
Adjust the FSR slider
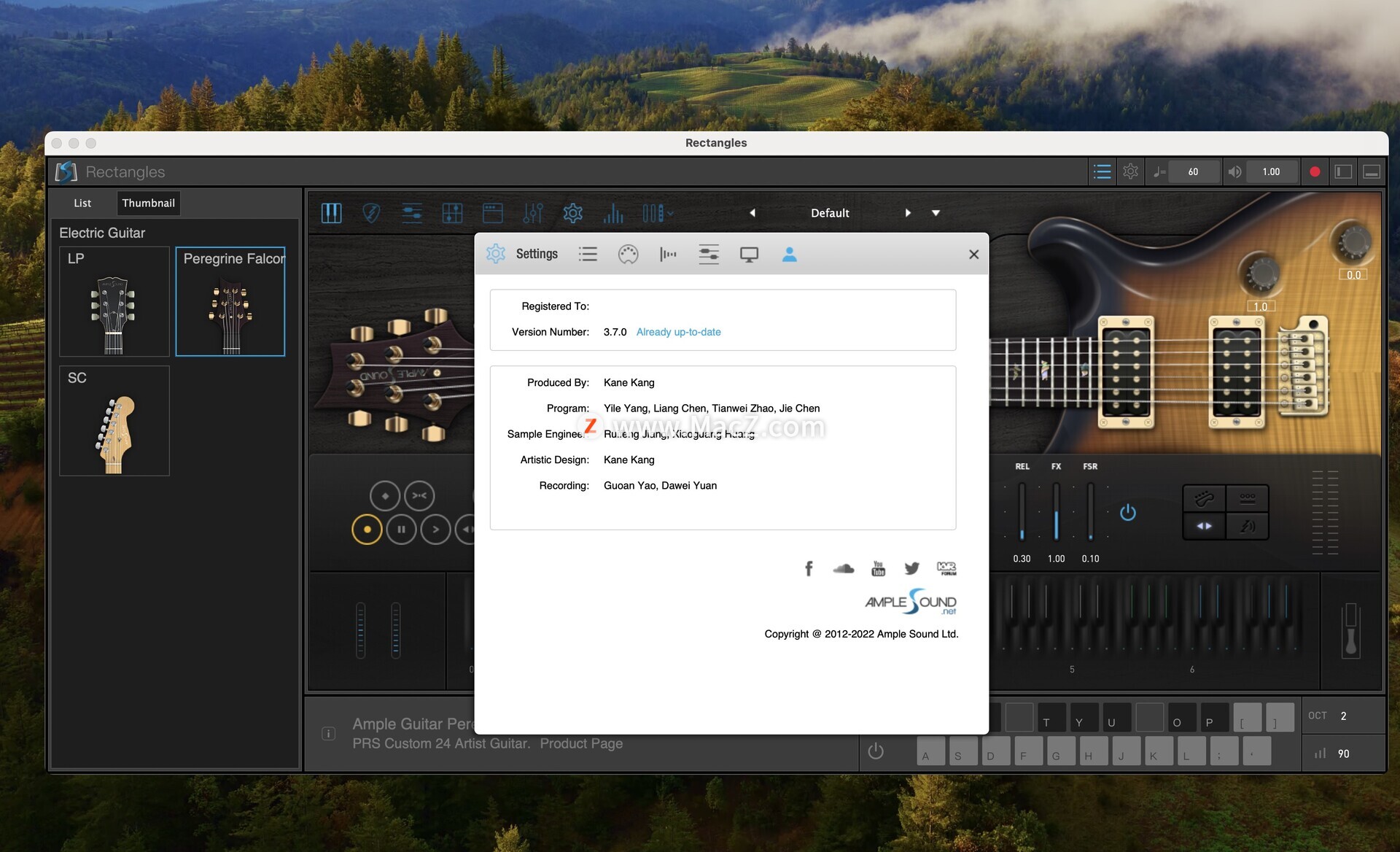coord(1090,512)
